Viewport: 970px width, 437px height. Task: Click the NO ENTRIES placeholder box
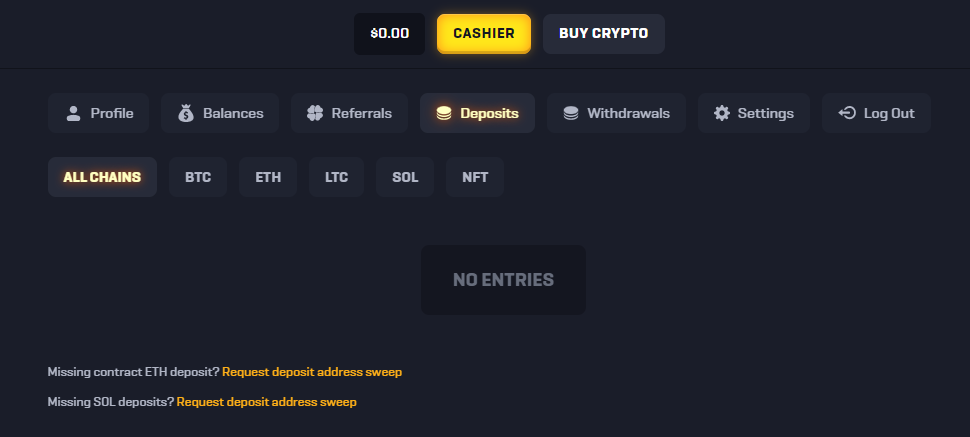[503, 280]
